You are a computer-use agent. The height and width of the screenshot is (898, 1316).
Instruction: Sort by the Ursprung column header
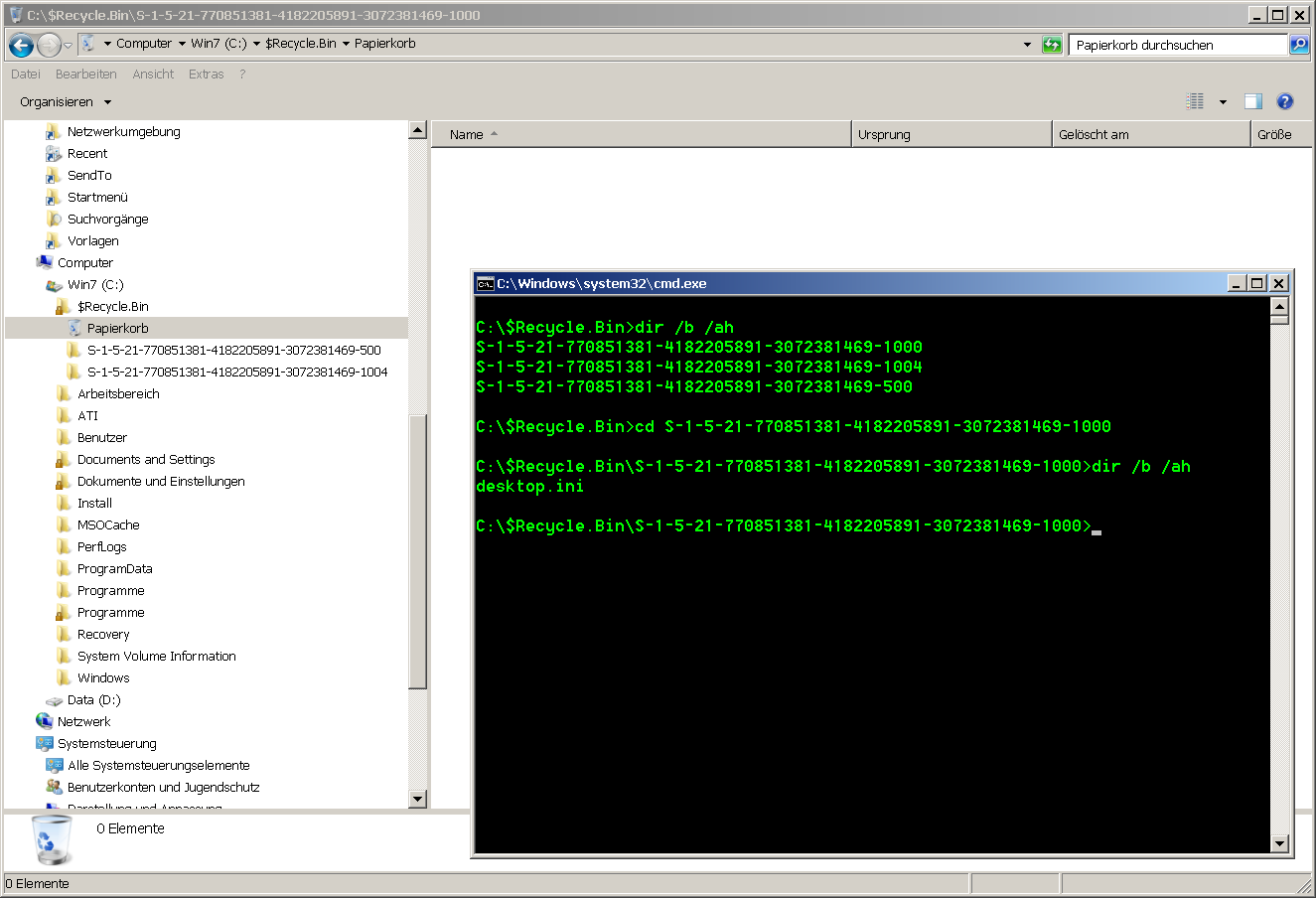(951, 134)
